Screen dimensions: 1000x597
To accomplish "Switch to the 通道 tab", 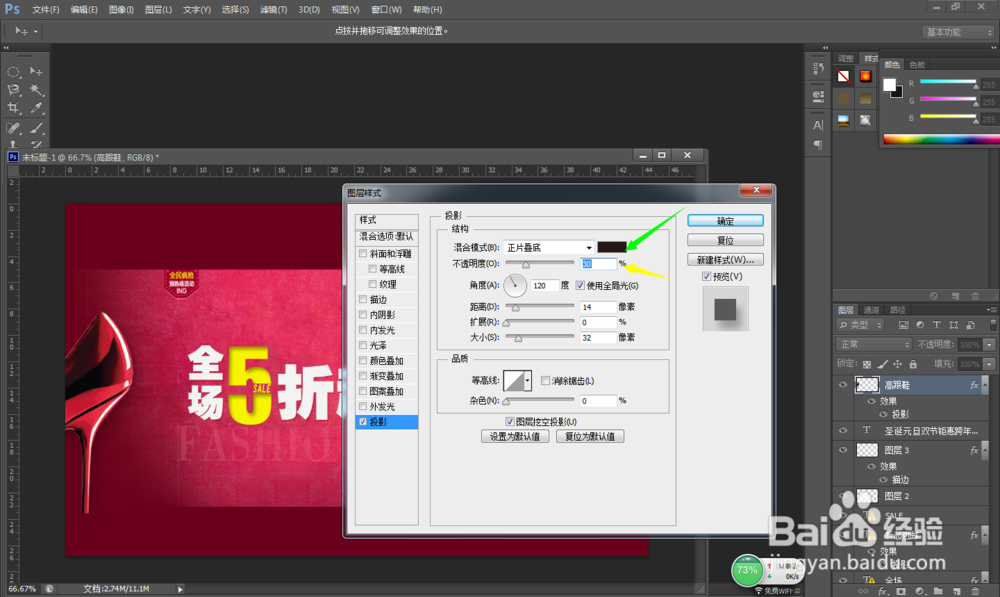I will click(x=871, y=310).
